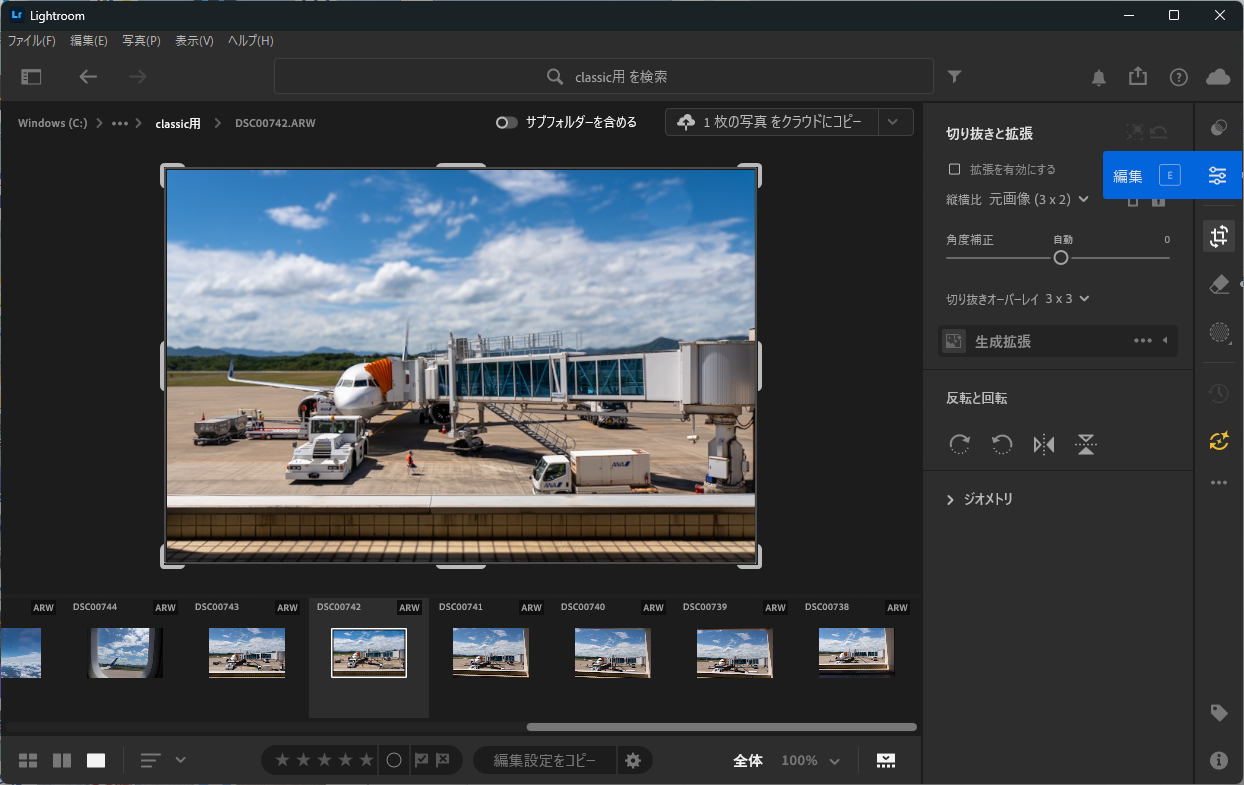This screenshot has height=785, width=1244.
Task: Select DSC00741 thumbnail in filmstrip
Action: coord(491,653)
